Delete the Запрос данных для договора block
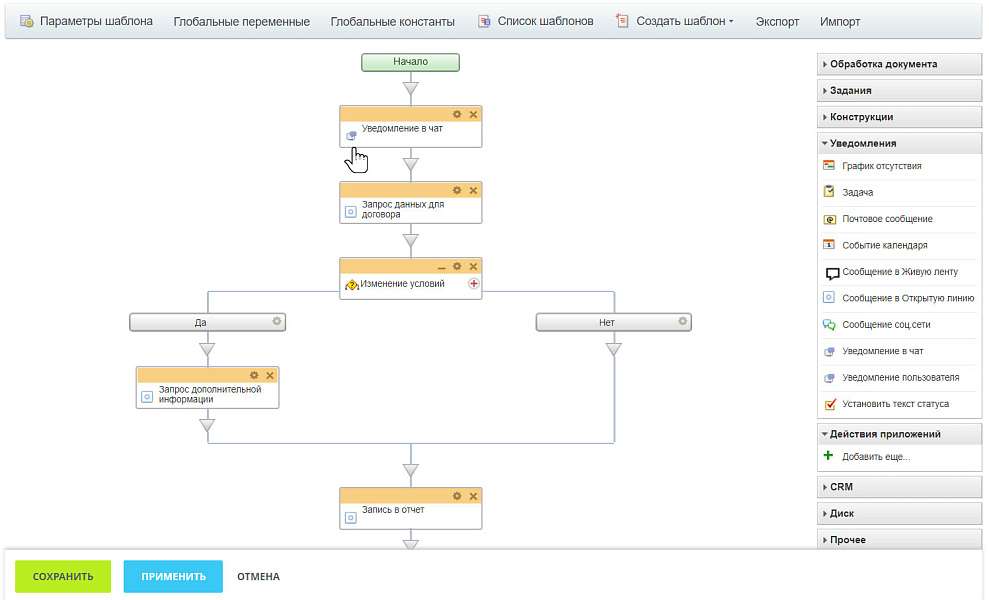This screenshot has width=989, height=600. point(474,190)
